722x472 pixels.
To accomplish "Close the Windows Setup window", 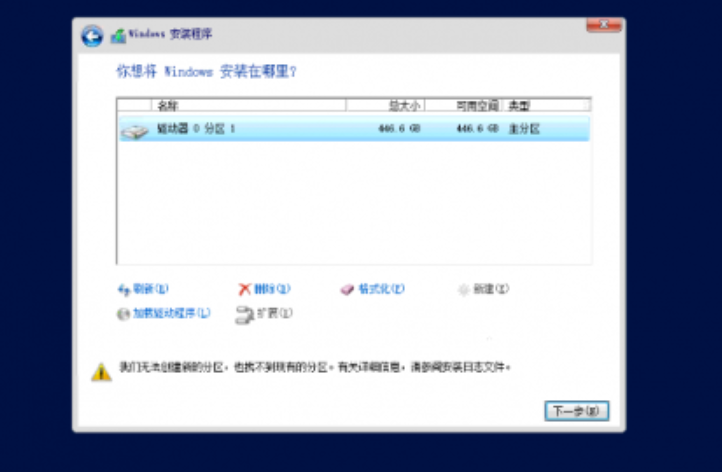I will pos(605,24).
